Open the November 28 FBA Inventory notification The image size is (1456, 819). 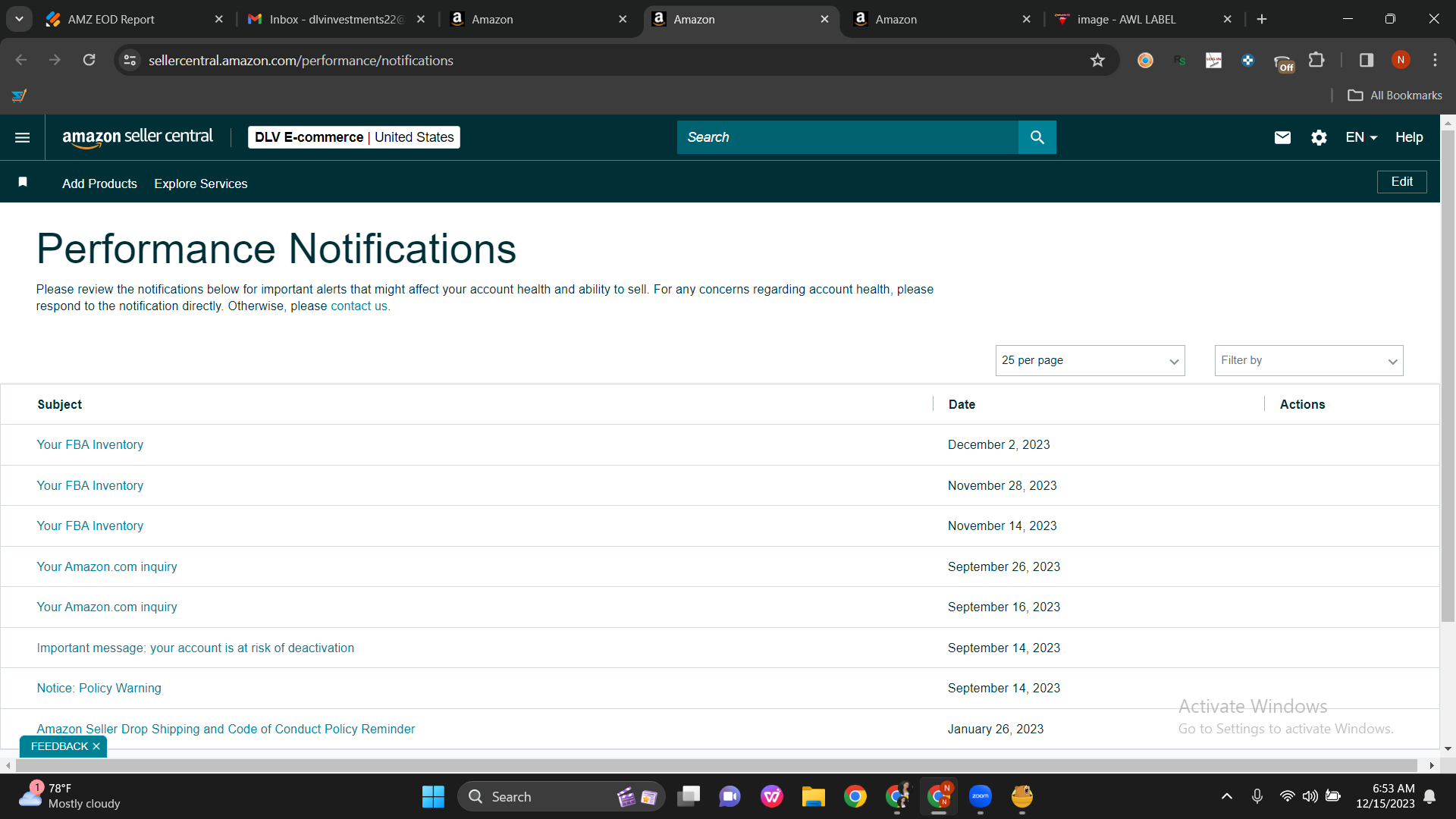[x=90, y=485]
